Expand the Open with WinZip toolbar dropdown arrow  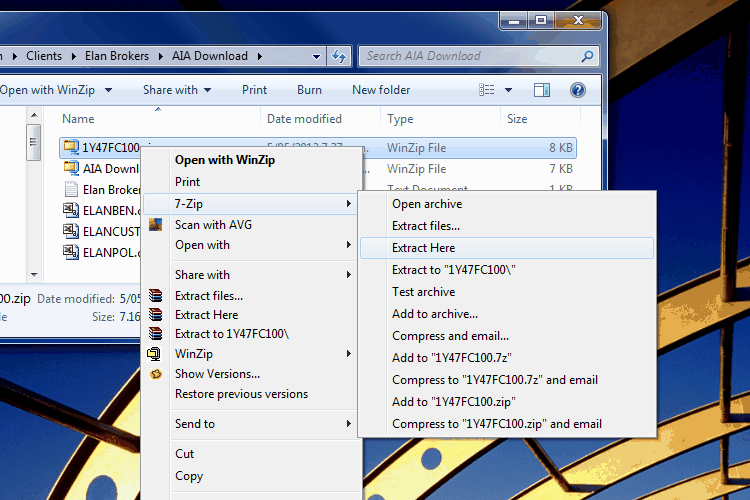[x=109, y=90]
